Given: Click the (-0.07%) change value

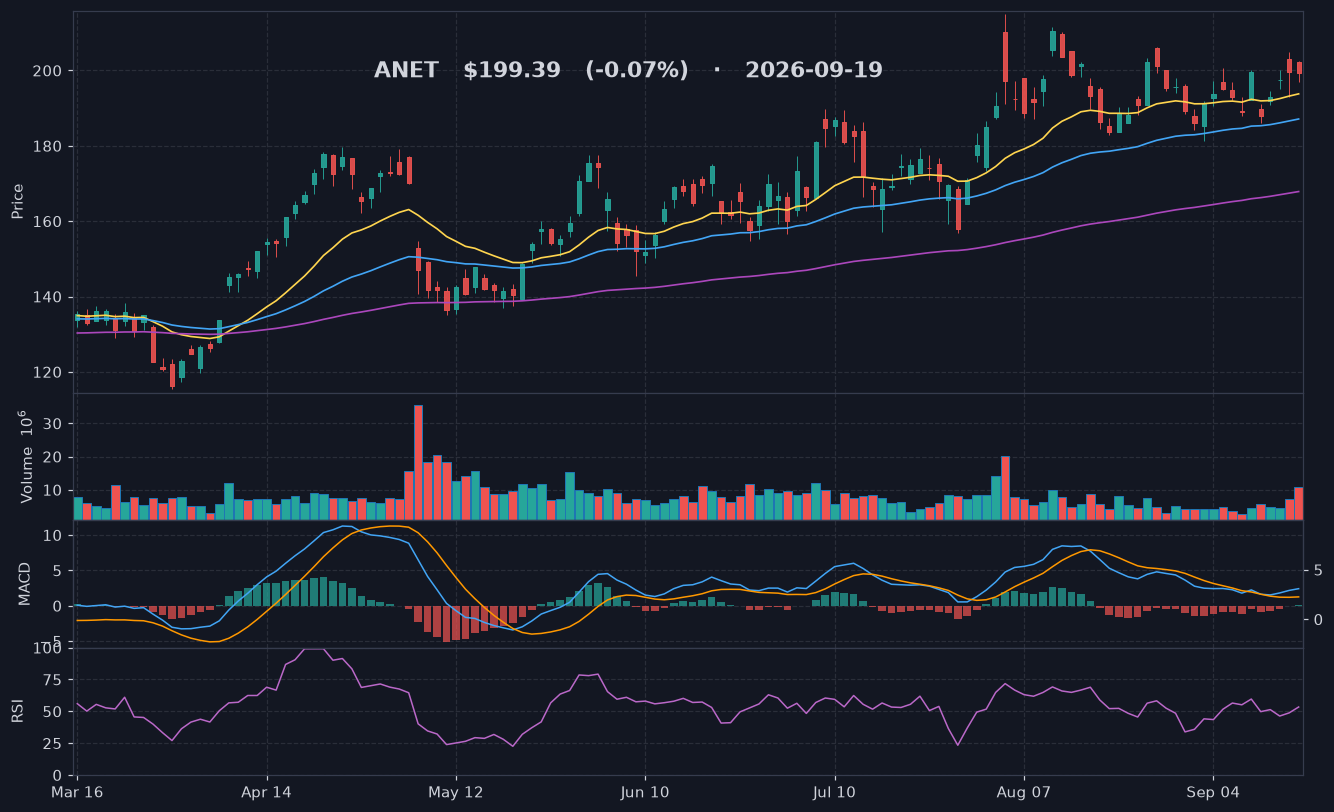Looking at the screenshot, I should [637, 71].
